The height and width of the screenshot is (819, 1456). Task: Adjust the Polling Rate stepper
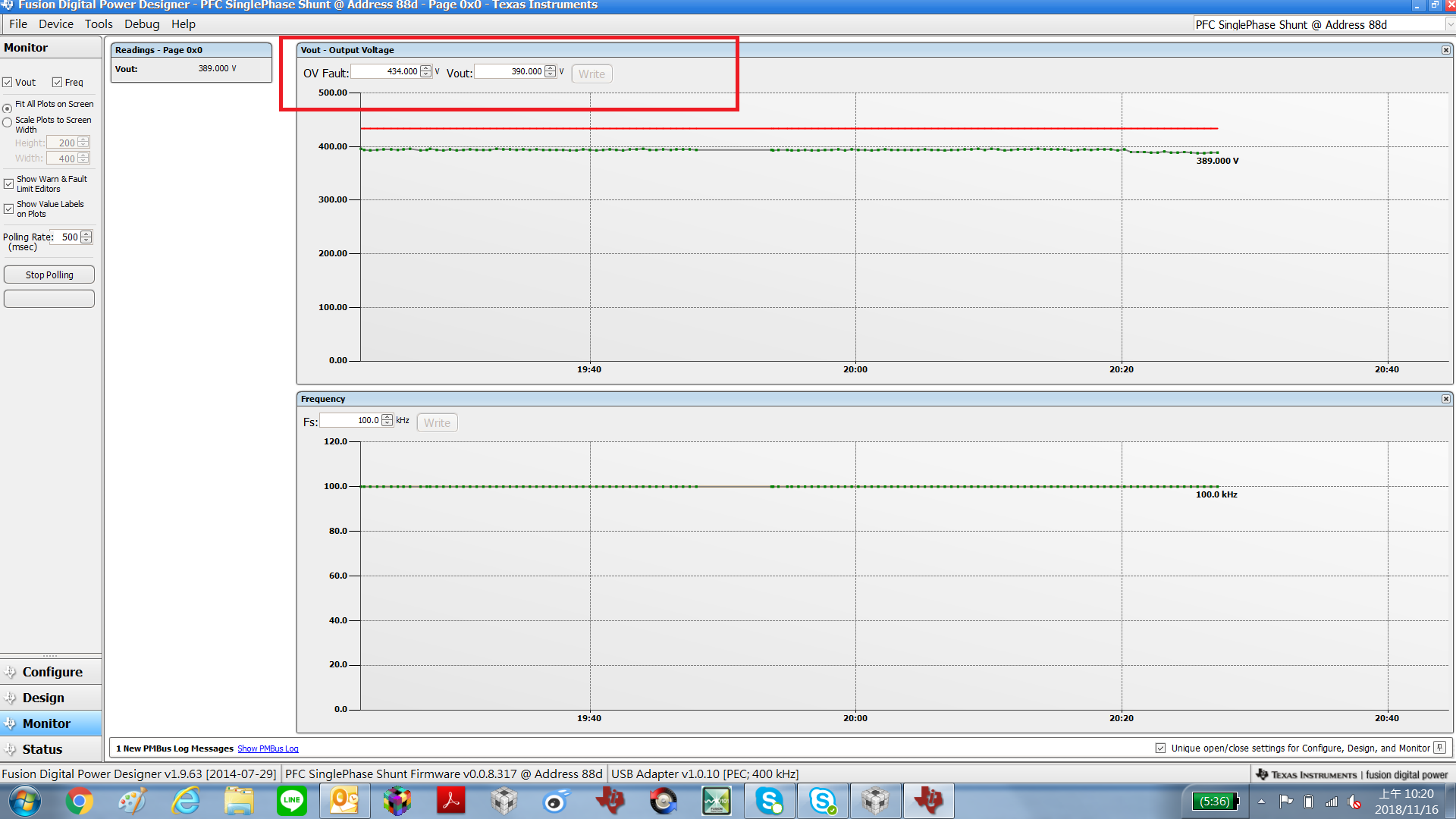pos(86,237)
